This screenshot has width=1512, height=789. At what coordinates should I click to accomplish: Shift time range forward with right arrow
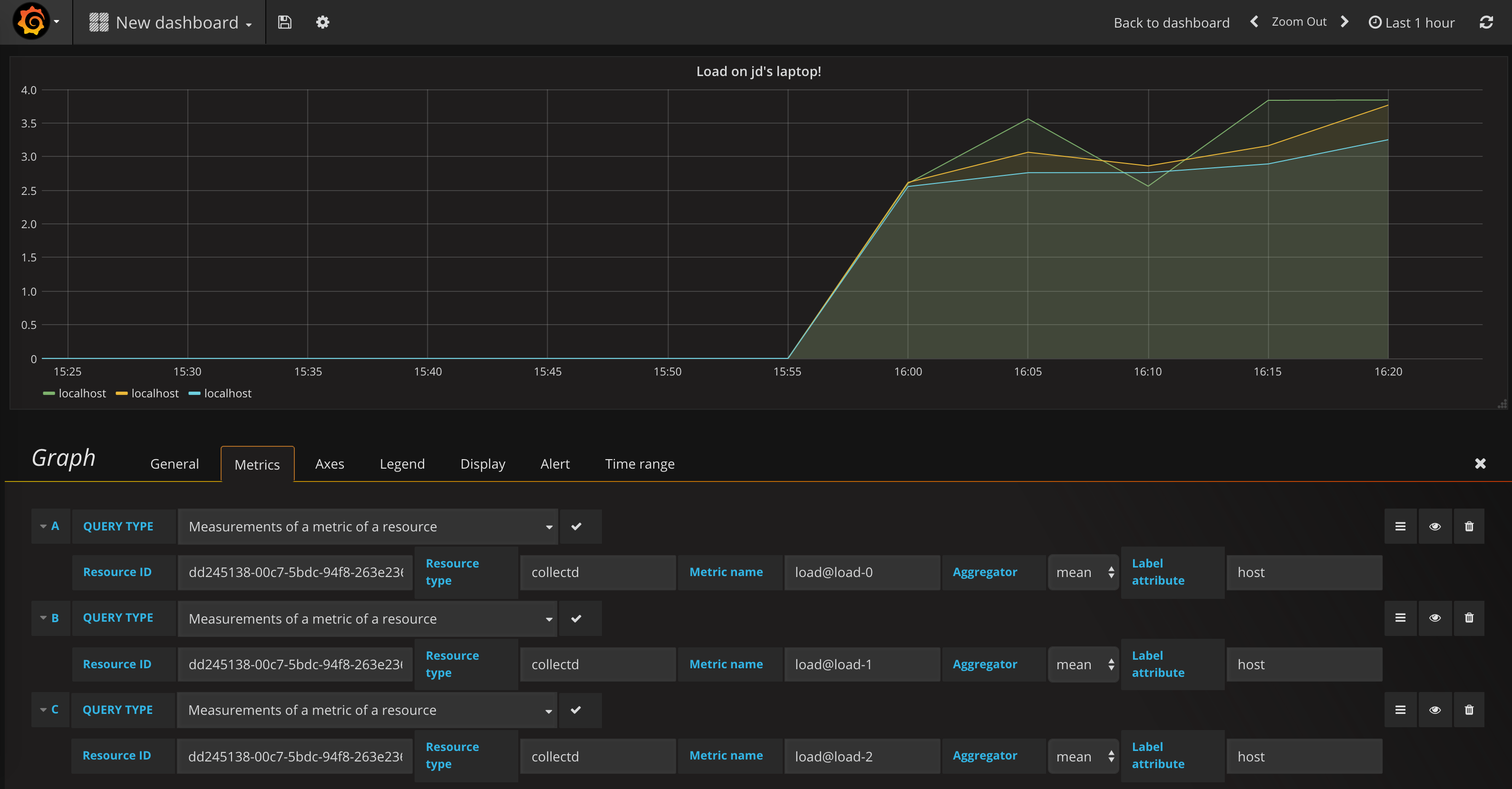click(1345, 22)
